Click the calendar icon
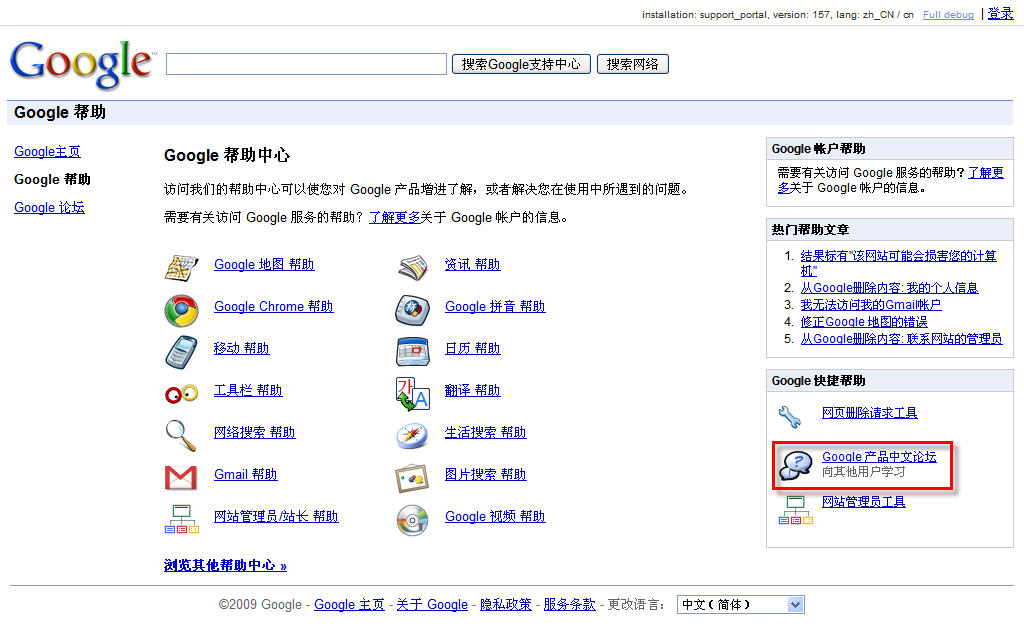Image resolution: width=1024 pixels, height=641 pixels. point(413,352)
